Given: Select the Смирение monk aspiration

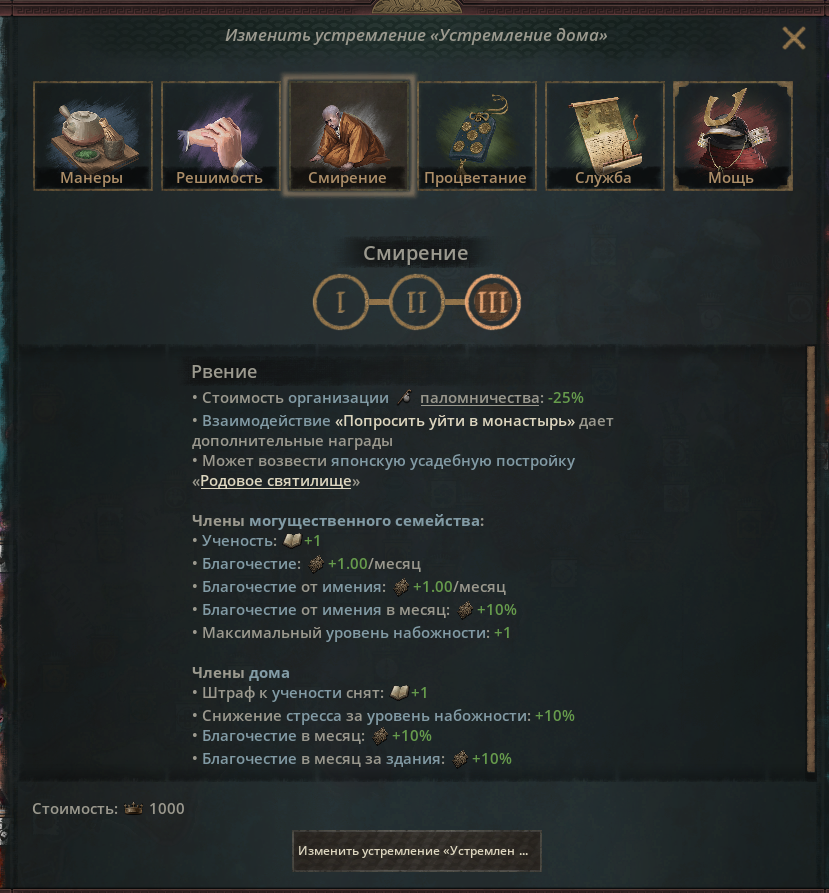Looking at the screenshot, I should coord(348,136).
